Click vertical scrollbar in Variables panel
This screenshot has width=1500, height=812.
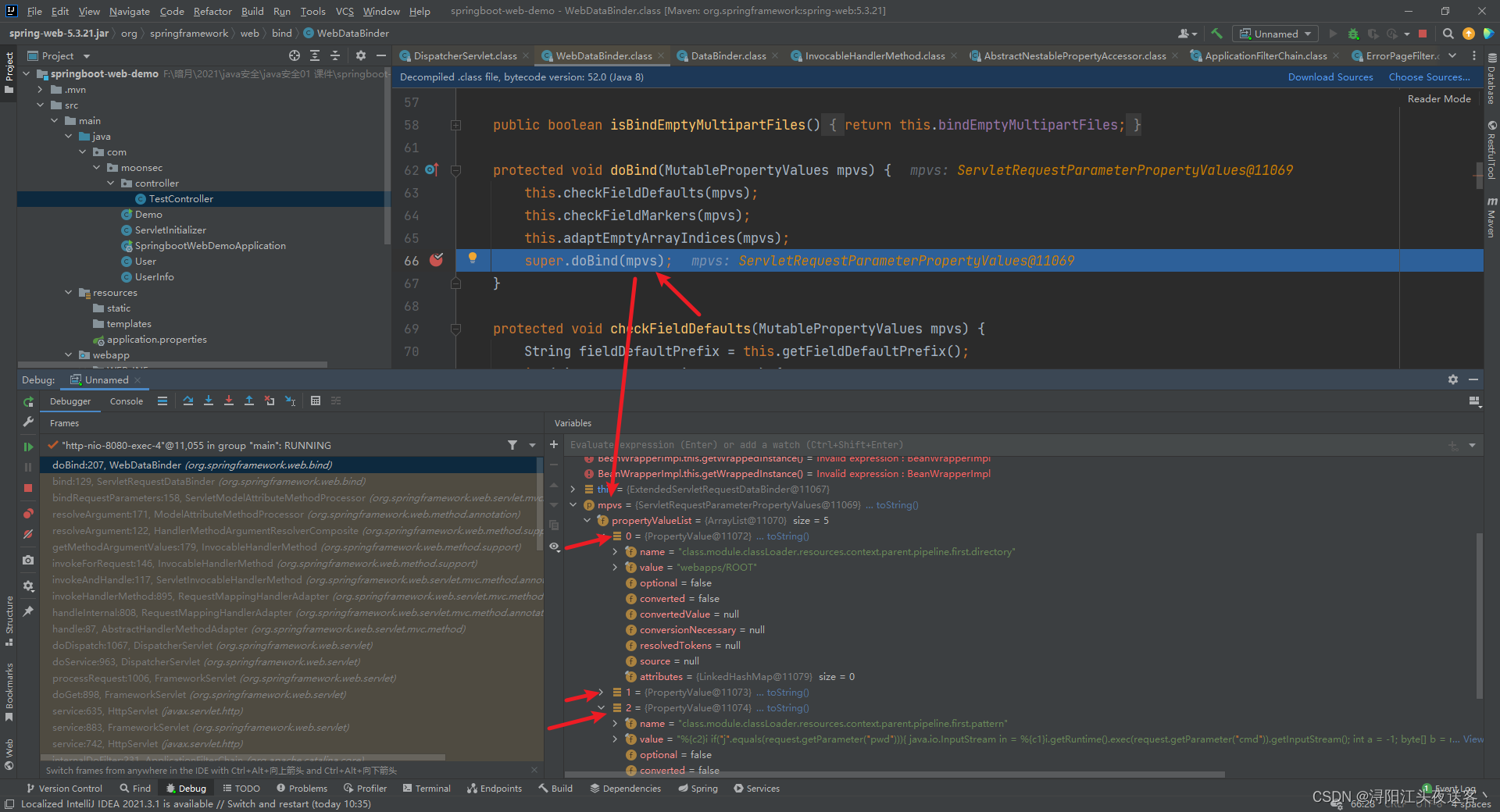point(1478,615)
